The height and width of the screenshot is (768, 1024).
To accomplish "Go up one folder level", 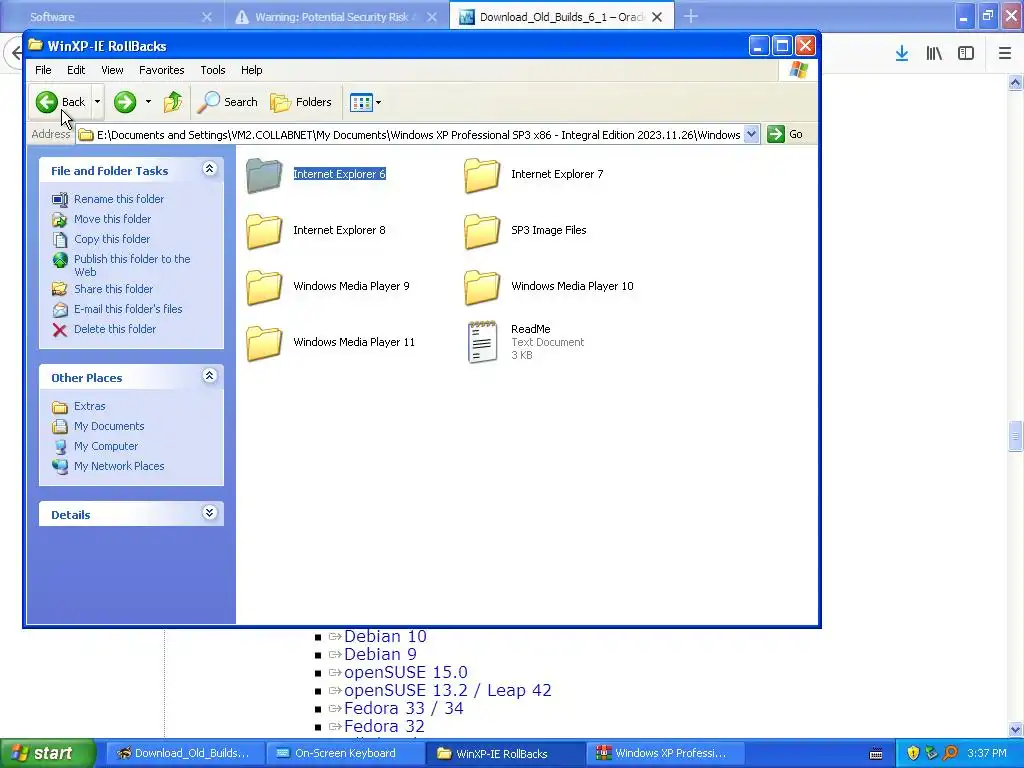I will point(173,102).
